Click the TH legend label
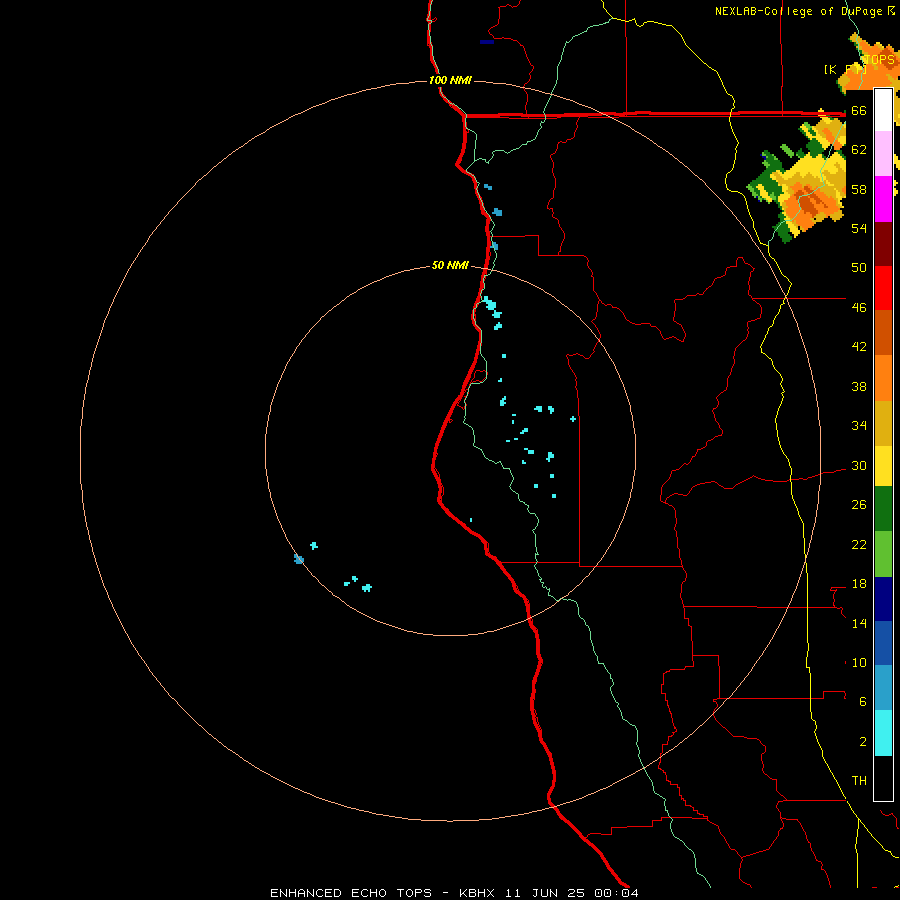This screenshot has height=900, width=900. coord(859,781)
